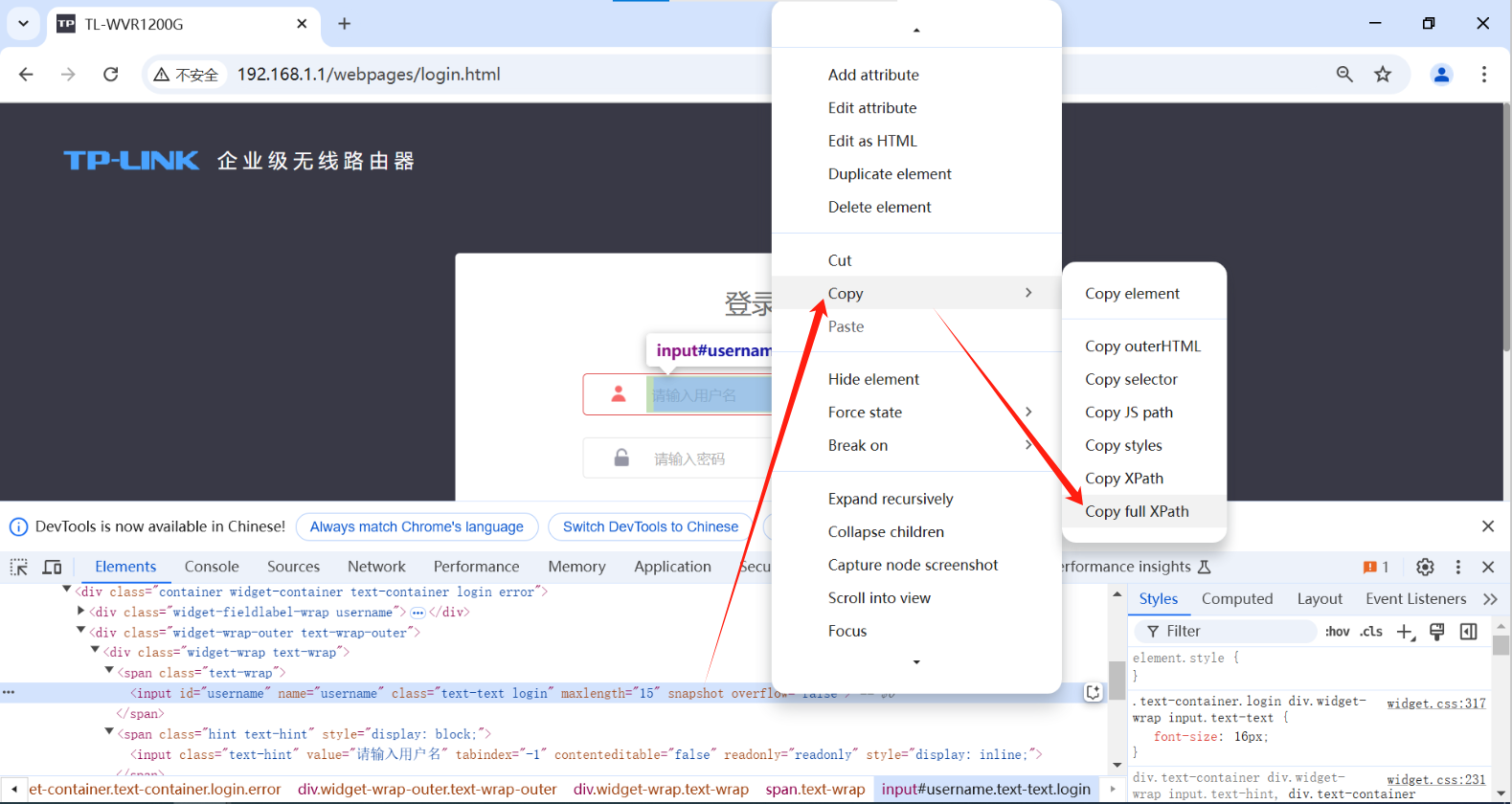
Task: Toggle the .cls element classes panel
Action: (x=1371, y=632)
